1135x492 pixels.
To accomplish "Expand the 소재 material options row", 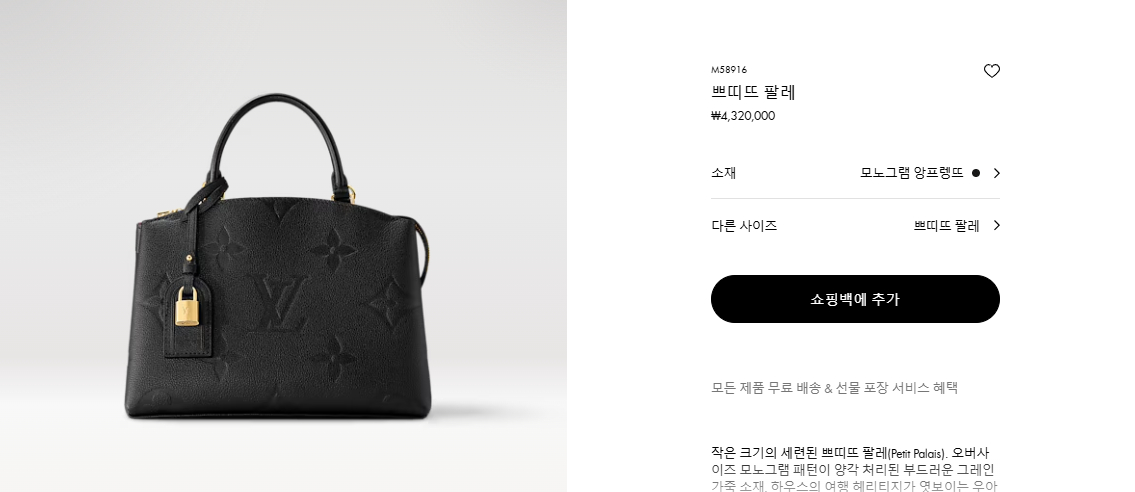I will tap(855, 173).
